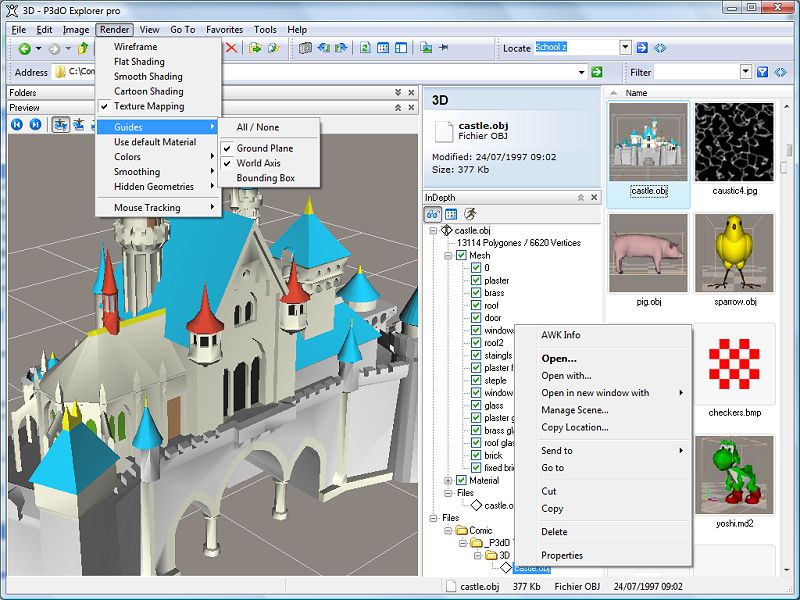
Task: Click Delete in the context menu
Action: [554, 532]
